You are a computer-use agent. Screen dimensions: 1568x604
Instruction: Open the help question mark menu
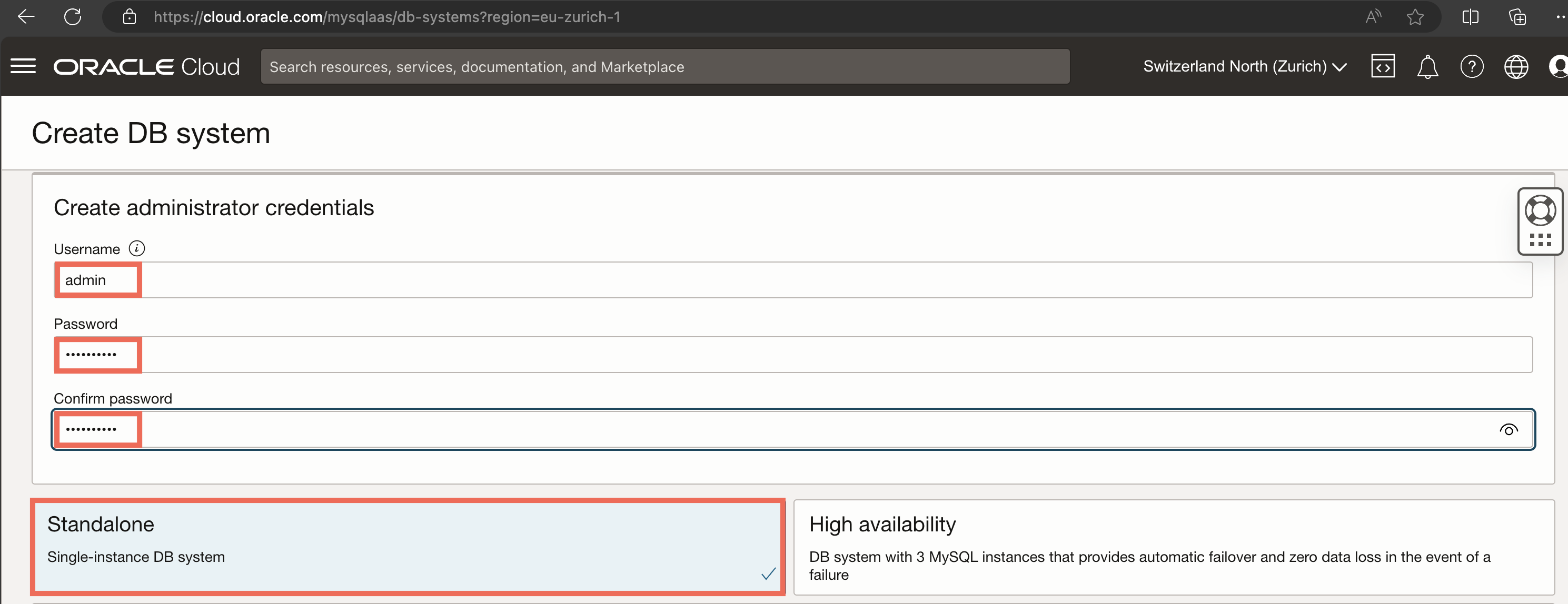[1472, 66]
